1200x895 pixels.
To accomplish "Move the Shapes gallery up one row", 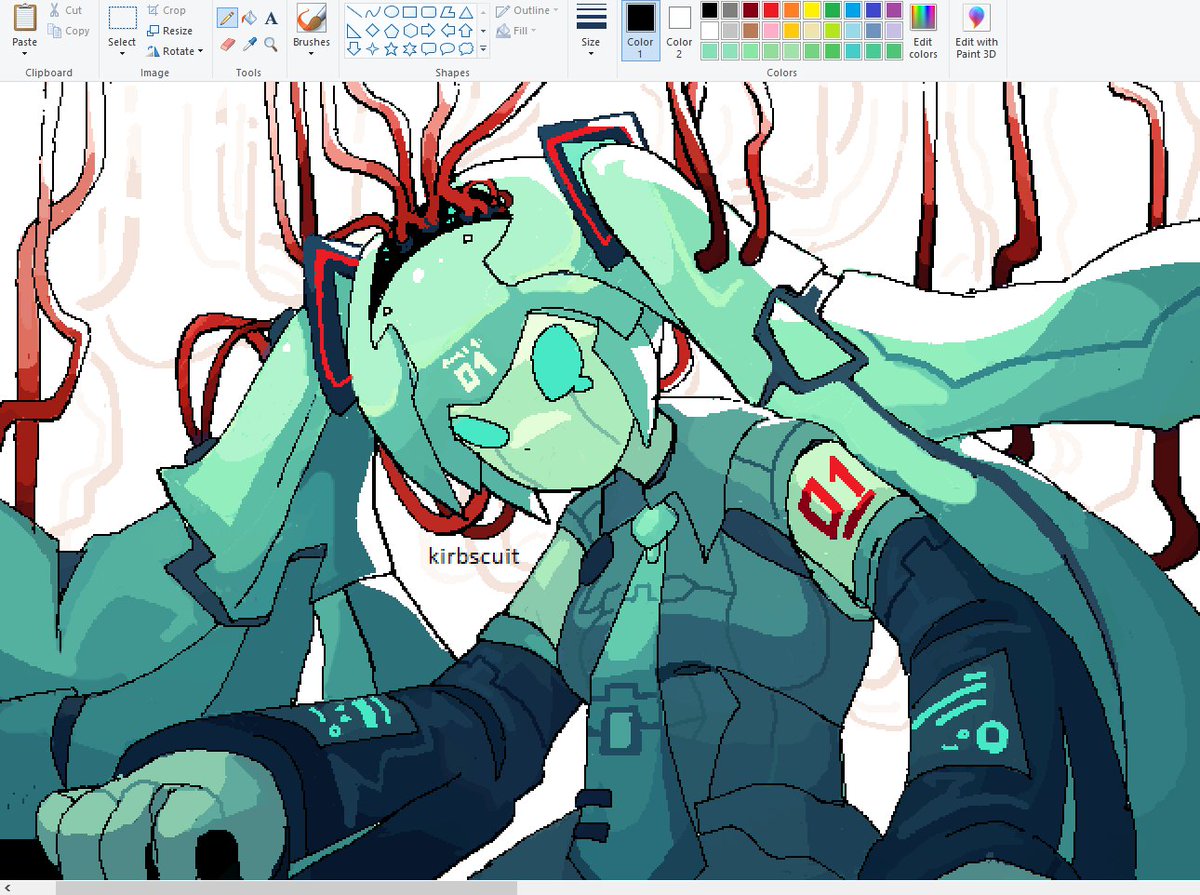I will 483,12.
